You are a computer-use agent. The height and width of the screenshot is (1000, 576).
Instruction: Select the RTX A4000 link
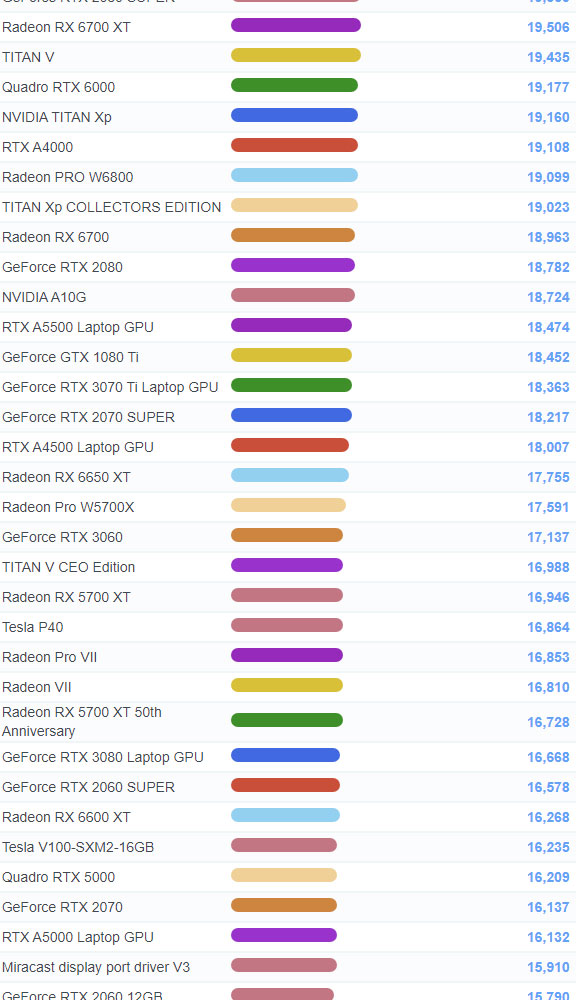38,147
